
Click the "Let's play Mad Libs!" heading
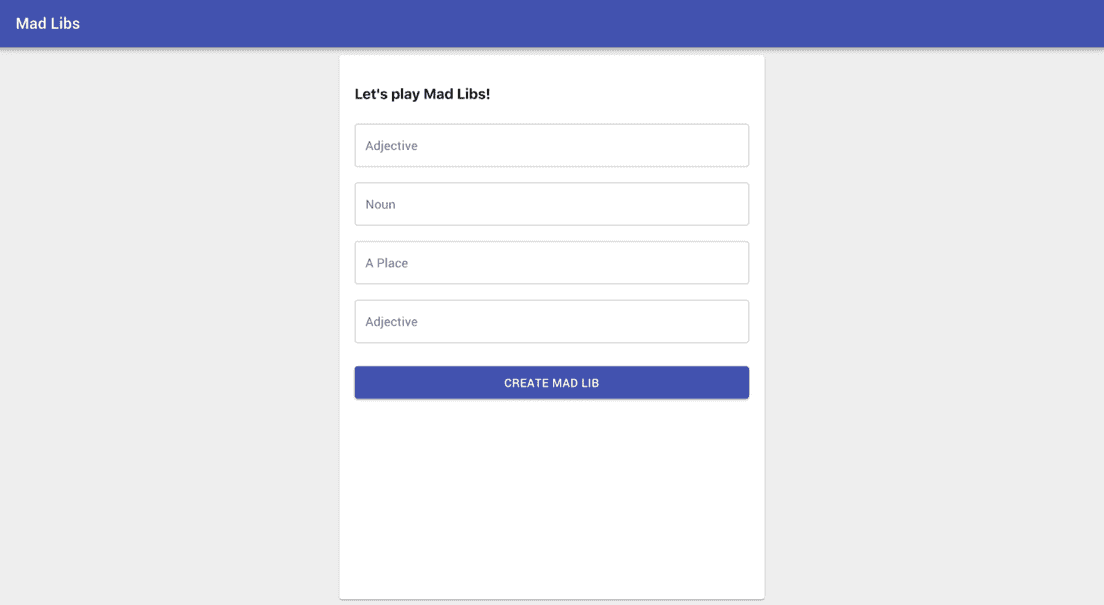pyautogui.click(x=422, y=94)
